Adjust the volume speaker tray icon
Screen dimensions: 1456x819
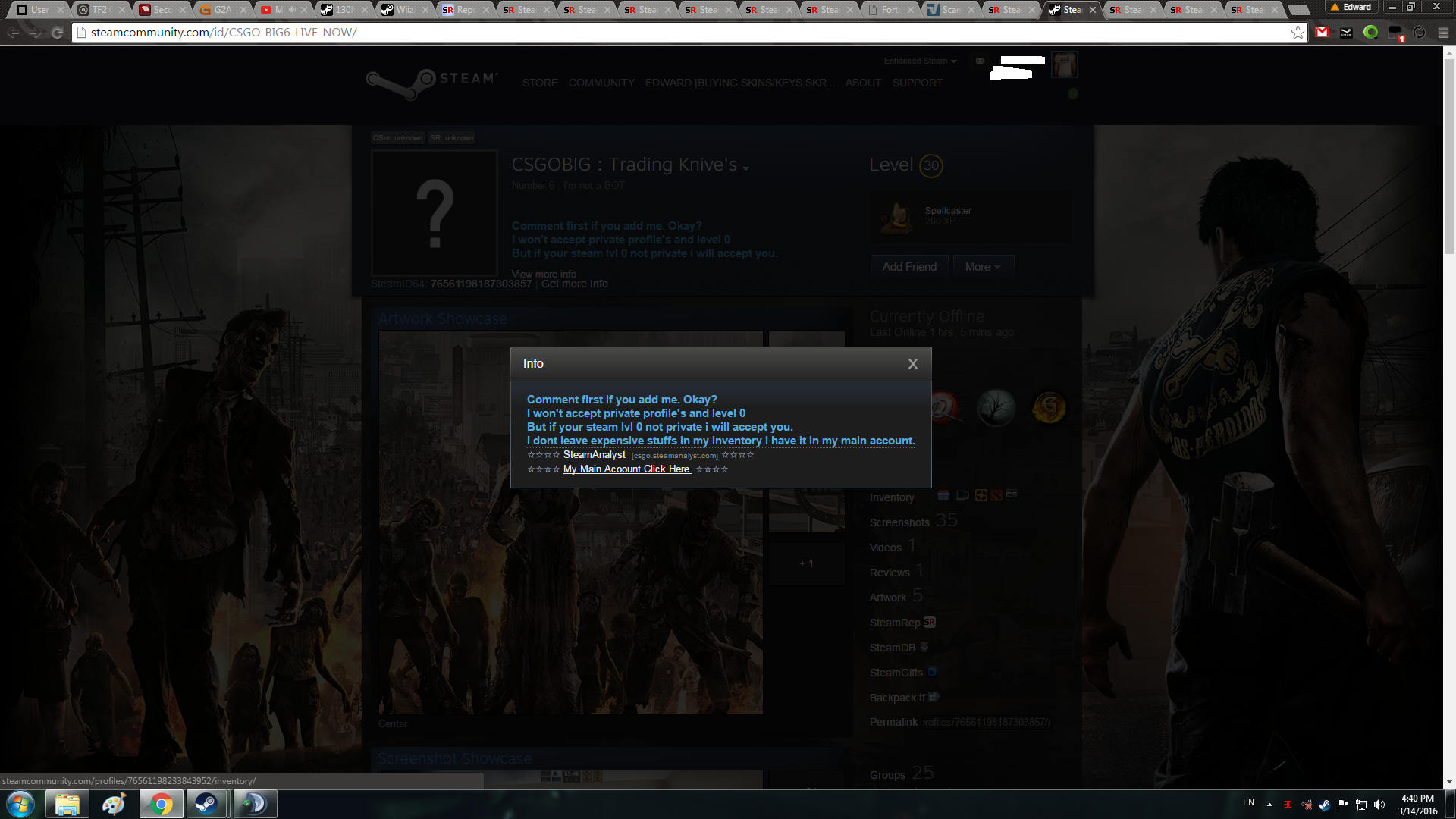tap(1379, 805)
